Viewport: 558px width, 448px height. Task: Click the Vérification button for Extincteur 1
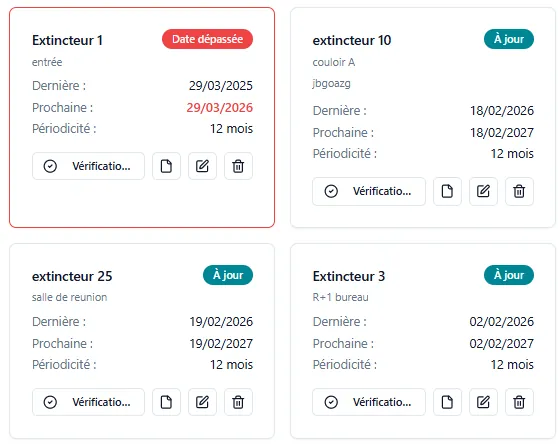tap(88, 166)
